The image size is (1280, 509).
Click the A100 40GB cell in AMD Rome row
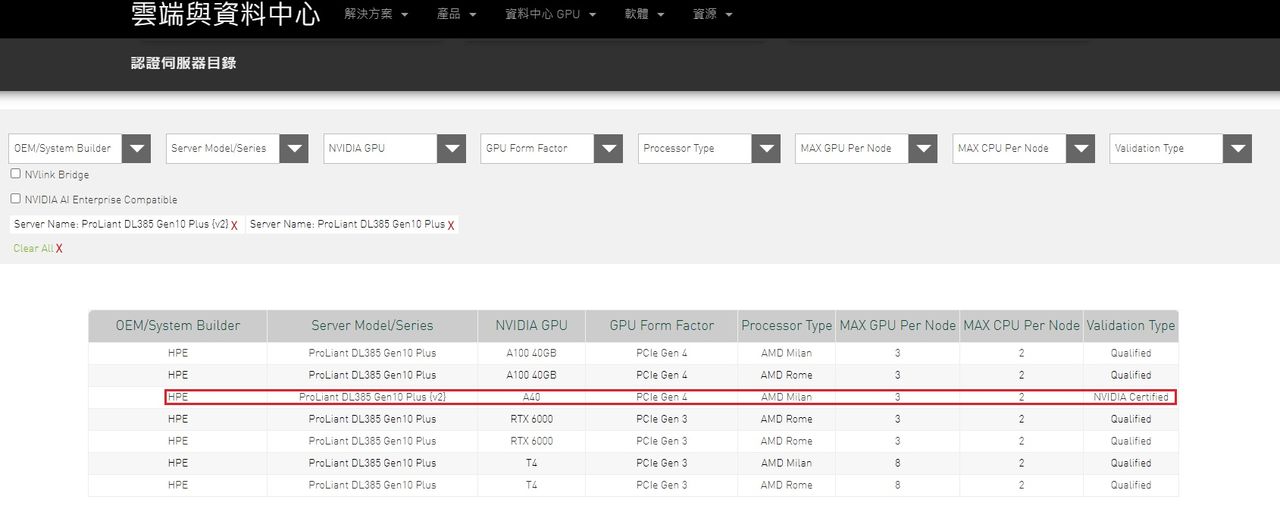pos(531,375)
